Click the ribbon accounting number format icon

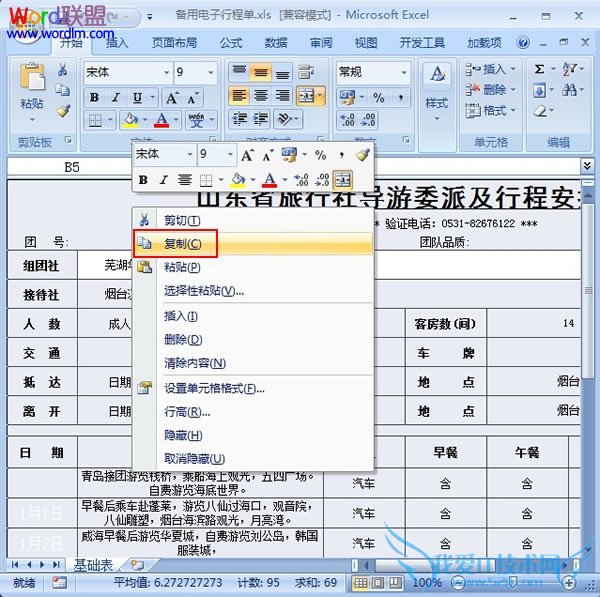pyautogui.click(x=347, y=97)
